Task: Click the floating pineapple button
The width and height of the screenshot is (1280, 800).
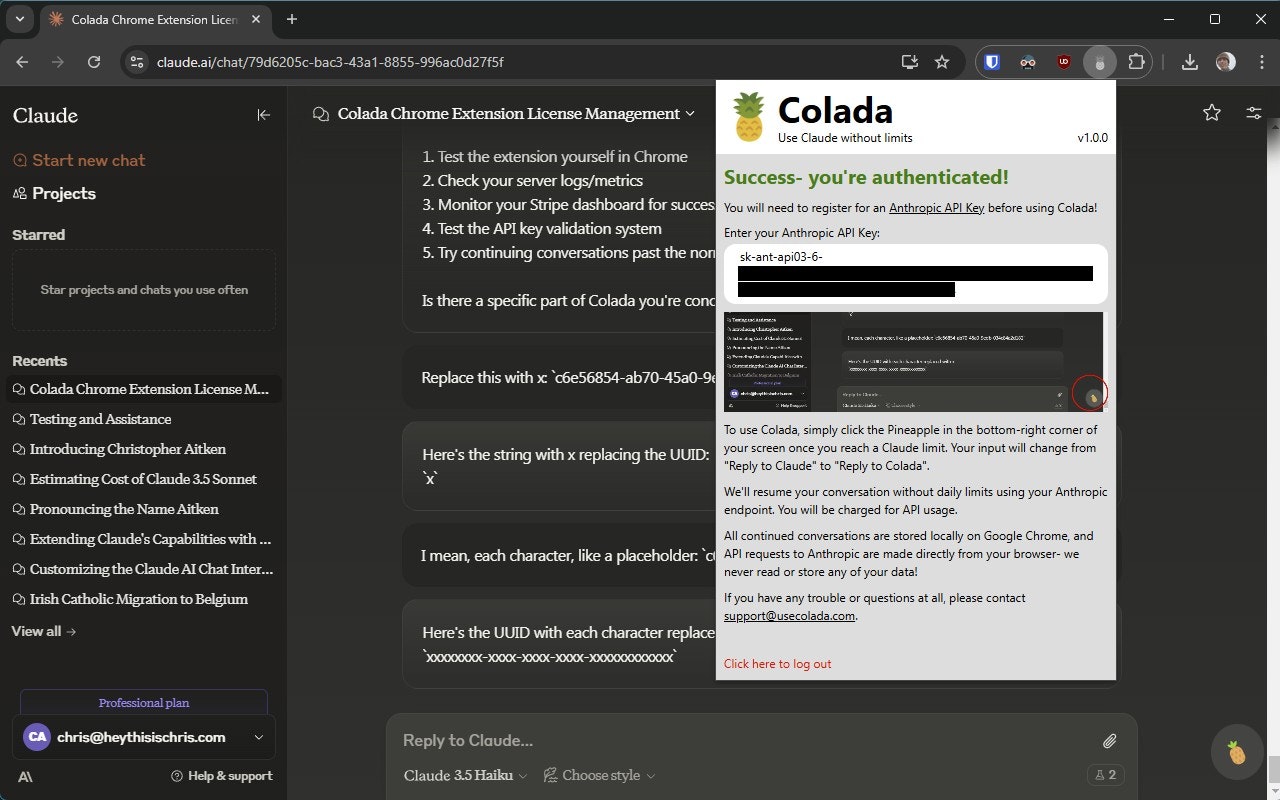Action: [x=1237, y=753]
